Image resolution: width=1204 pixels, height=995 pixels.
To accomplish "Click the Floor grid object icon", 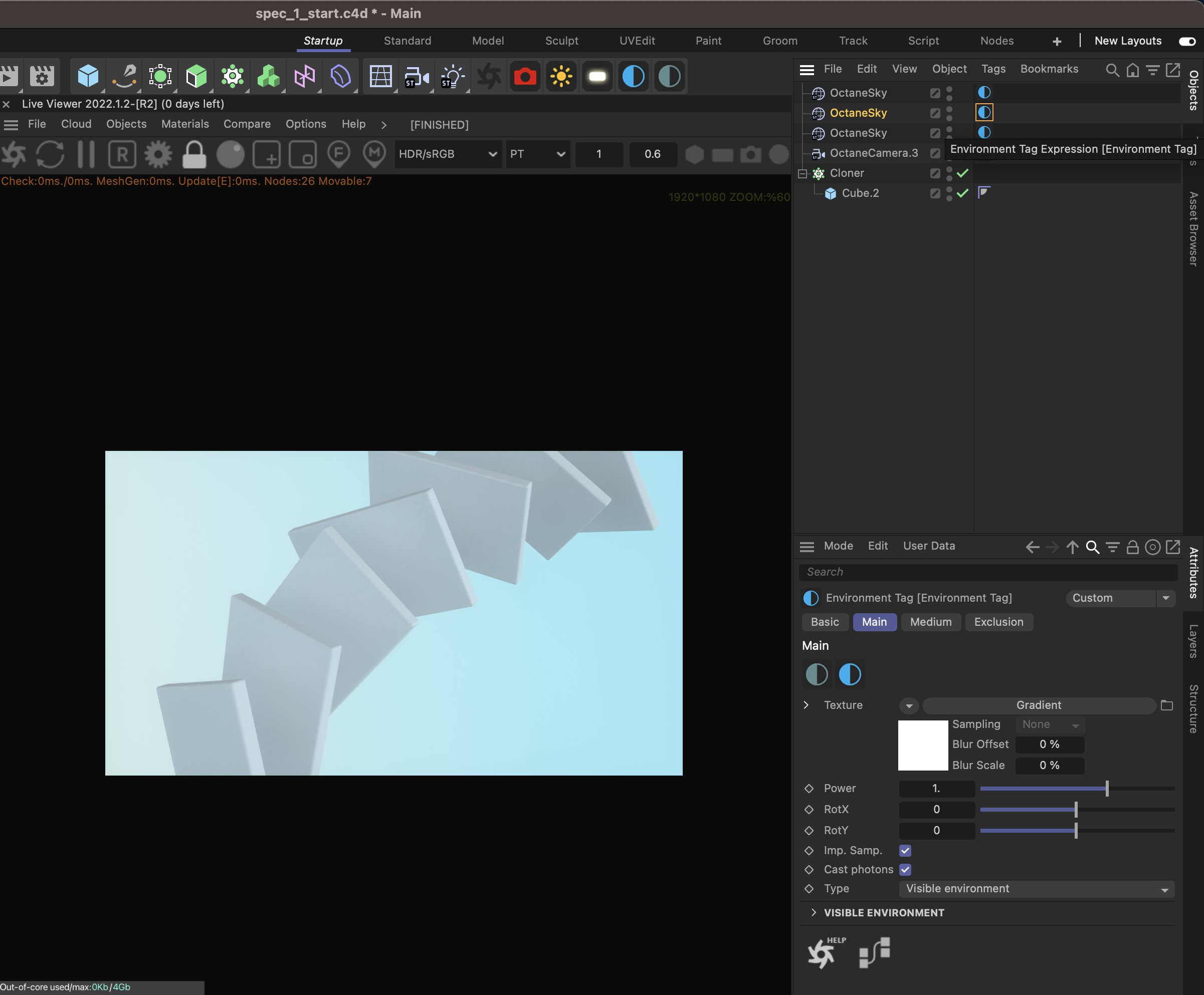I will [380, 76].
